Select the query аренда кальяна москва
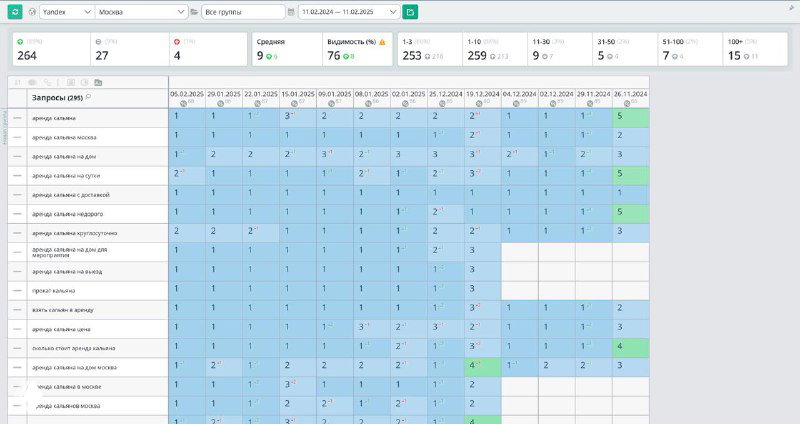Screen dimensions: 800x424 point(64,137)
